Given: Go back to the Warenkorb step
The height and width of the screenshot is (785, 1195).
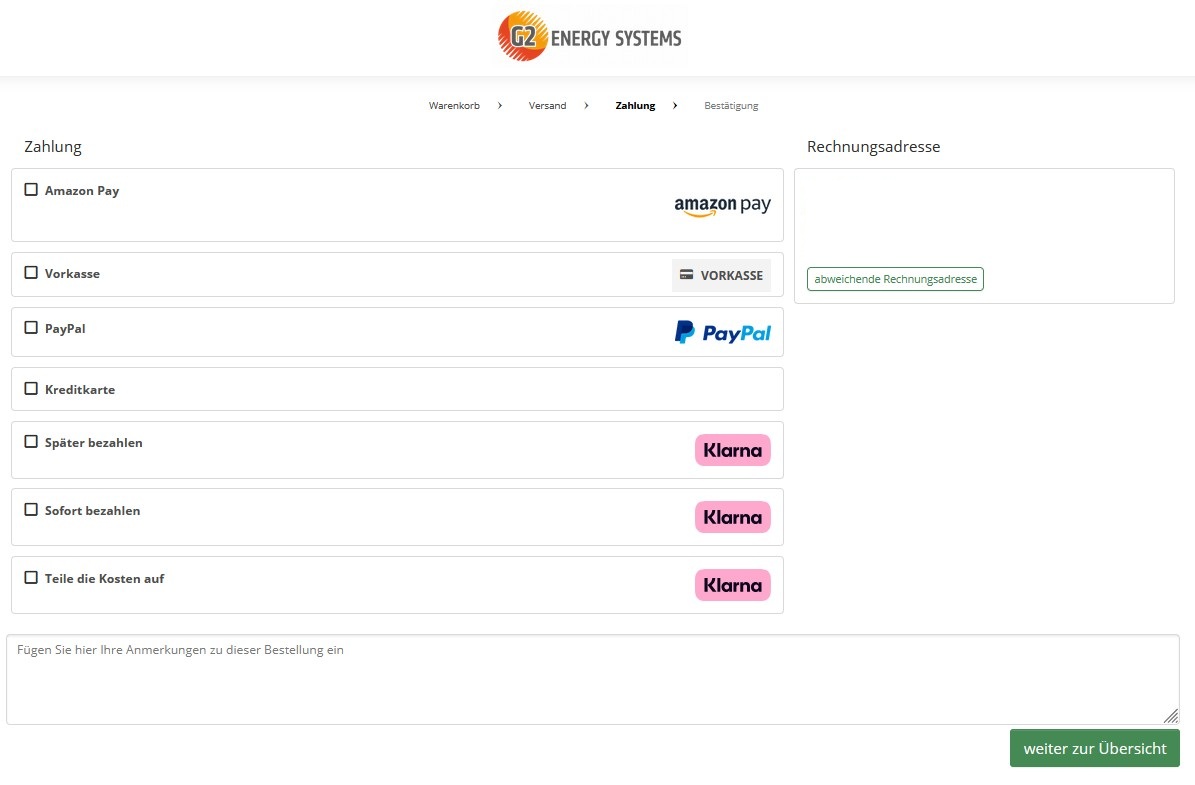Looking at the screenshot, I should (x=454, y=106).
